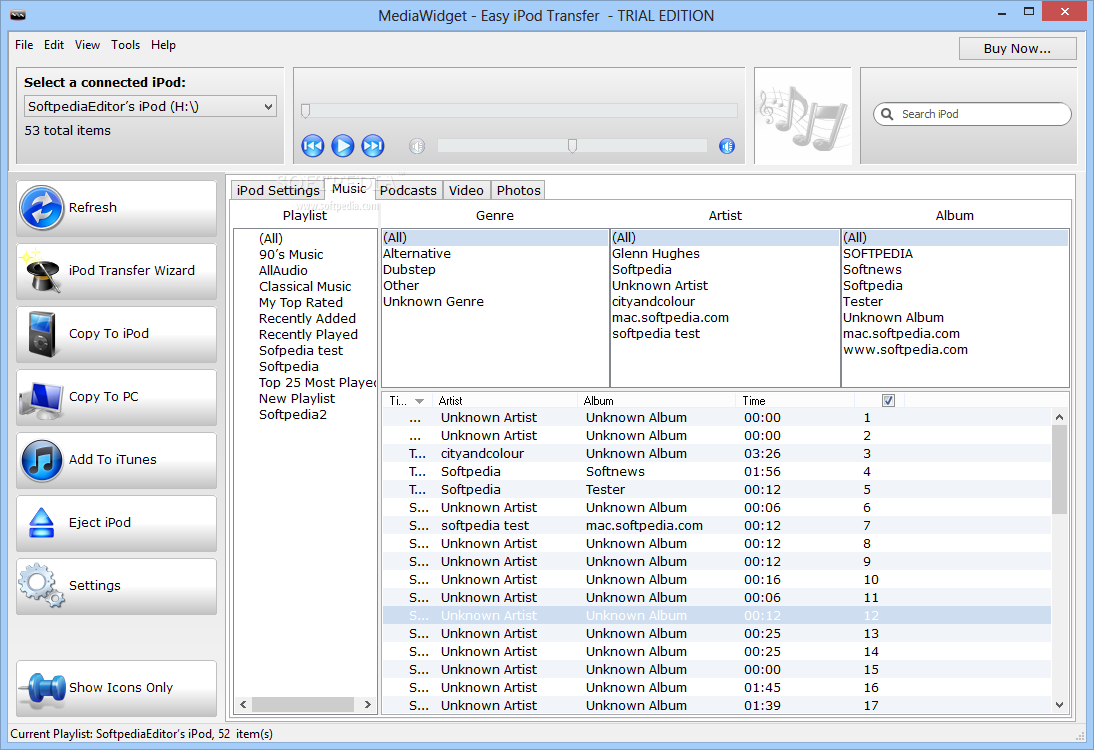Viewport: 1094px width, 750px height.
Task: Adjust the track seek slider handle
Action: point(306,110)
